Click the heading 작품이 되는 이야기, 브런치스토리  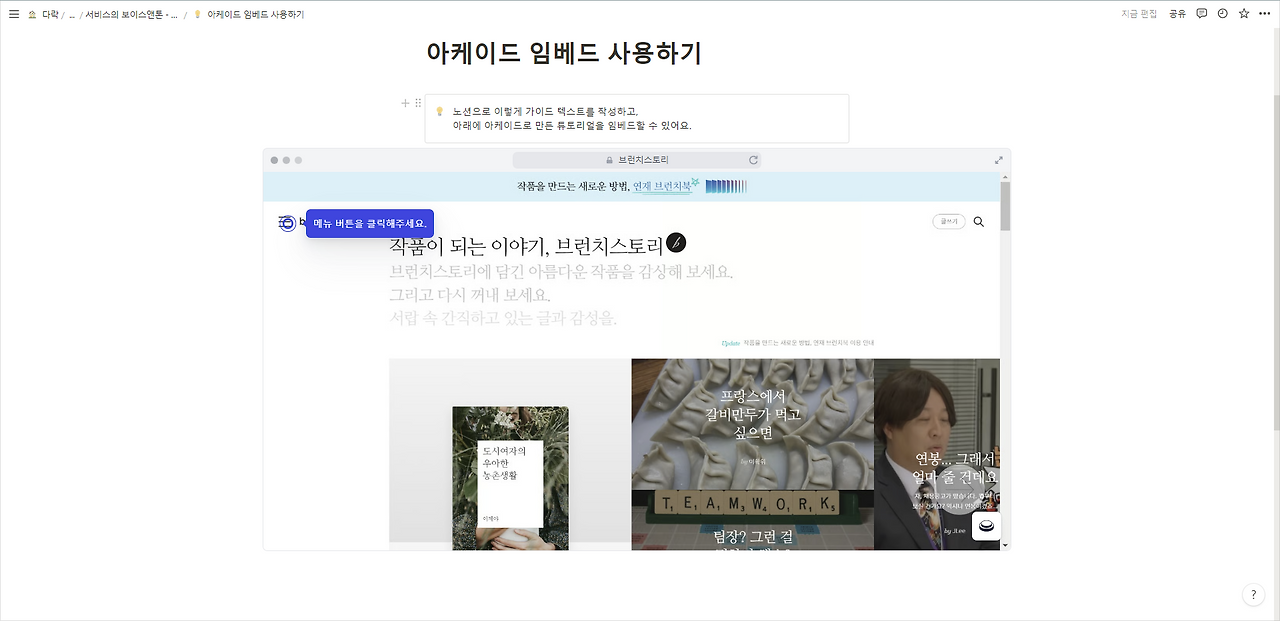pos(526,246)
